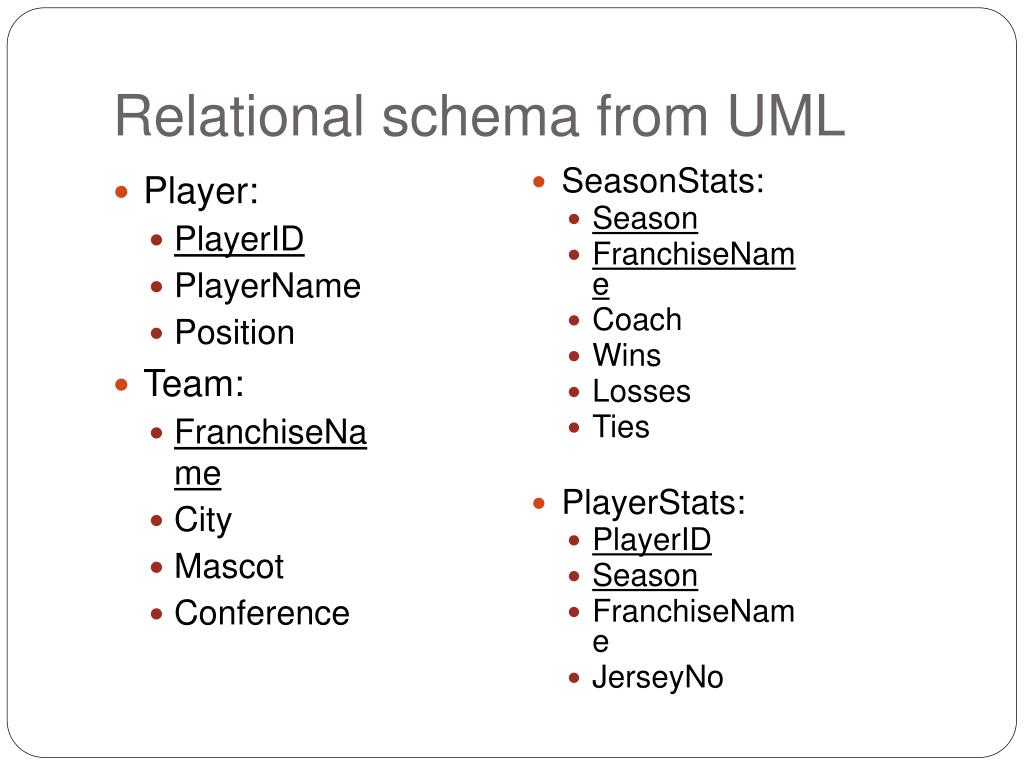The width and height of the screenshot is (1024, 768).
Task: Click the Mascot attribute
Action: coord(229,566)
